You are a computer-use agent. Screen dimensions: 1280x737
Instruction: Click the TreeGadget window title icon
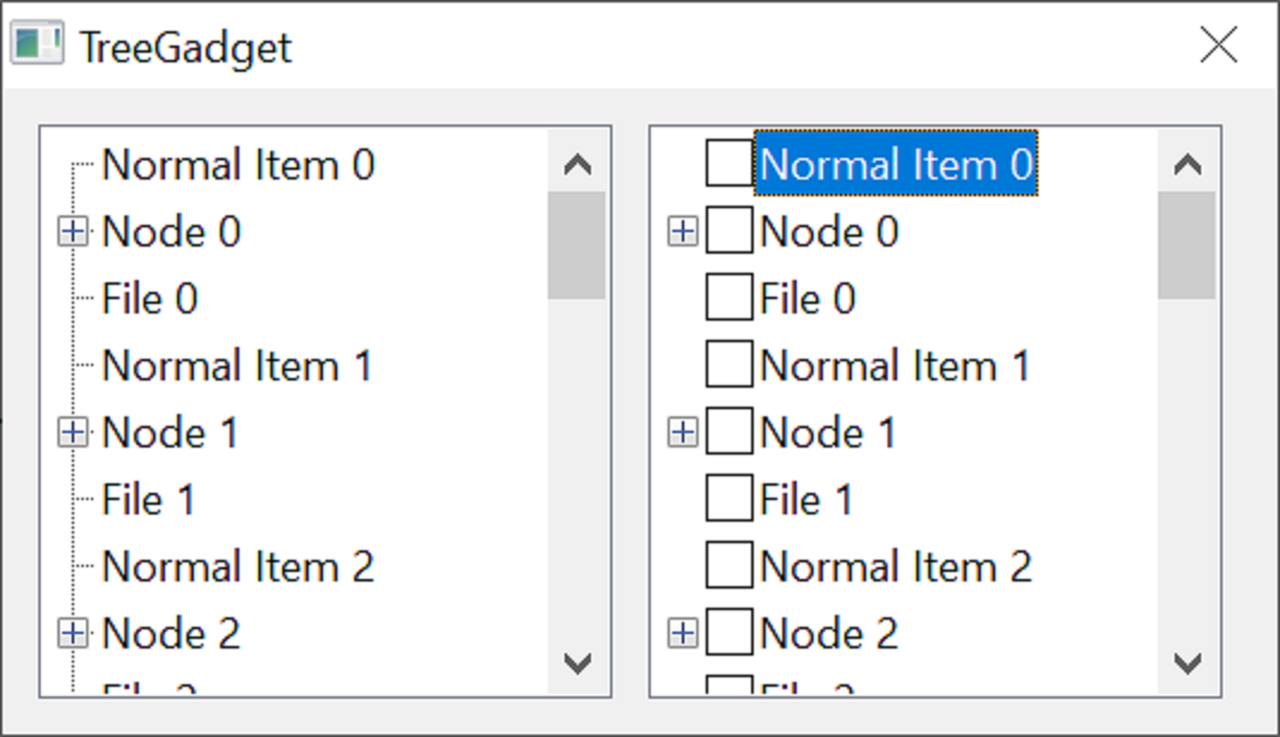coord(37,45)
